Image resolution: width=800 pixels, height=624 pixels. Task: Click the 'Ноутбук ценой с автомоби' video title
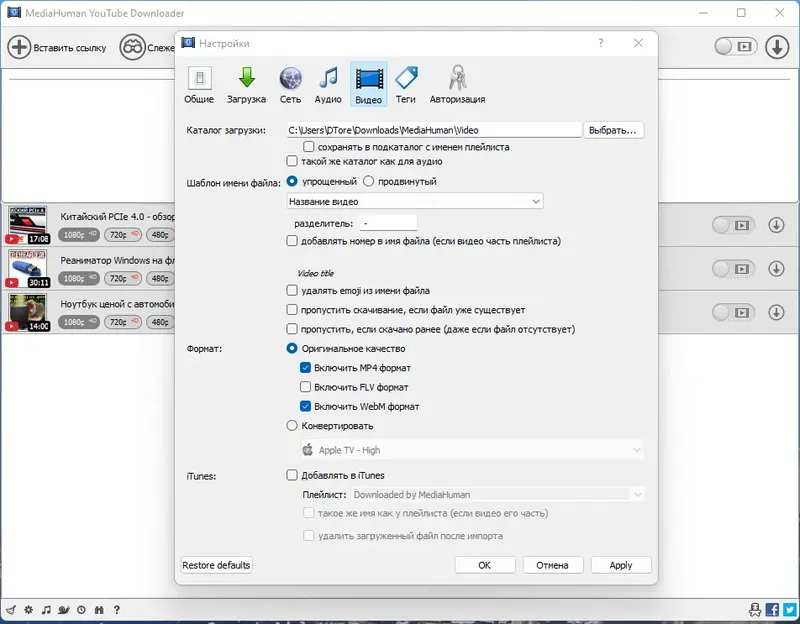coord(117,304)
